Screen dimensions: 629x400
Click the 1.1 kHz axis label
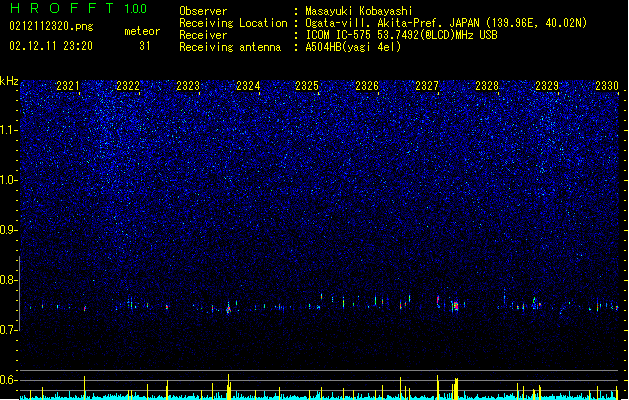pos(8,130)
